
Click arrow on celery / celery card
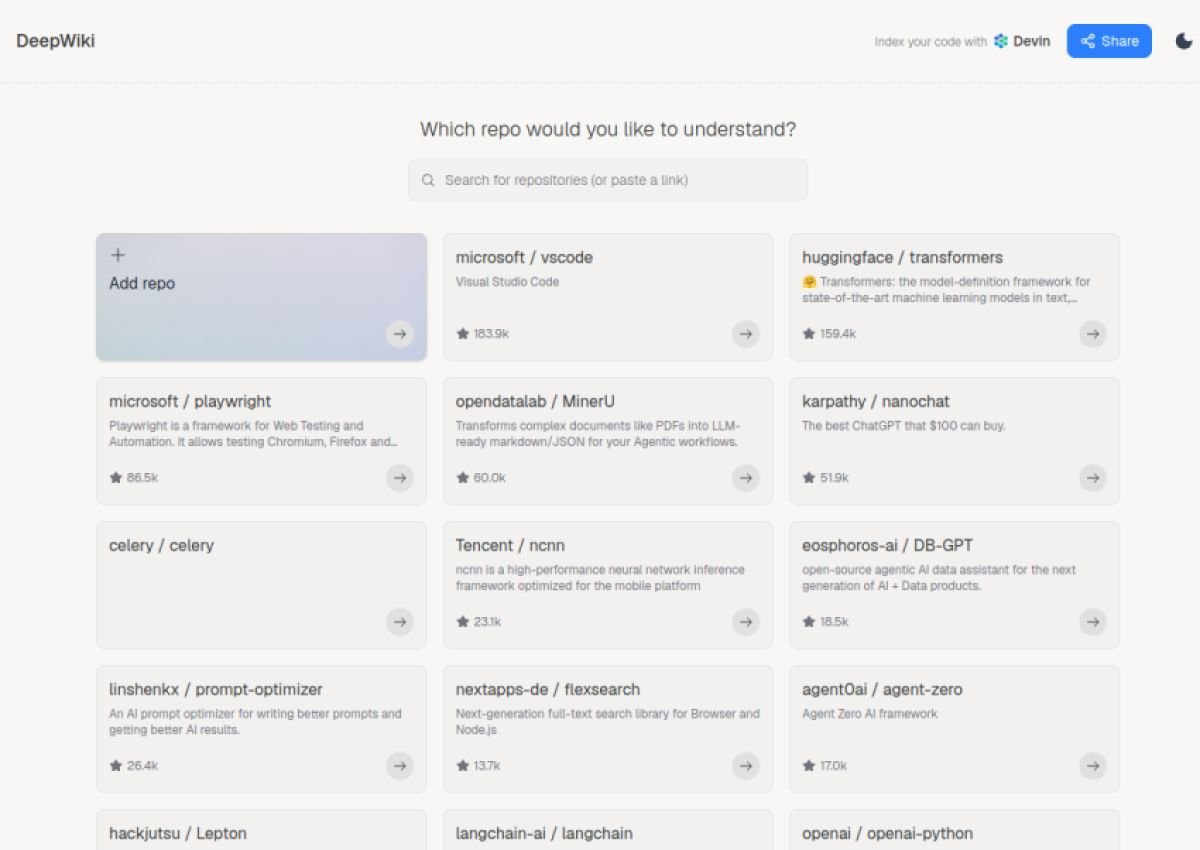pyautogui.click(x=400, y=622)
